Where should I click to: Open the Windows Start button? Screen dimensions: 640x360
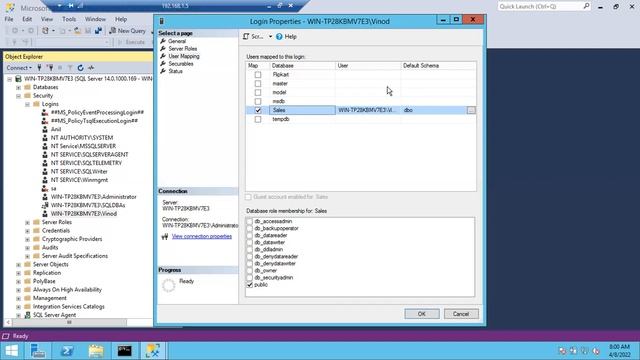[x=12, y=351]
